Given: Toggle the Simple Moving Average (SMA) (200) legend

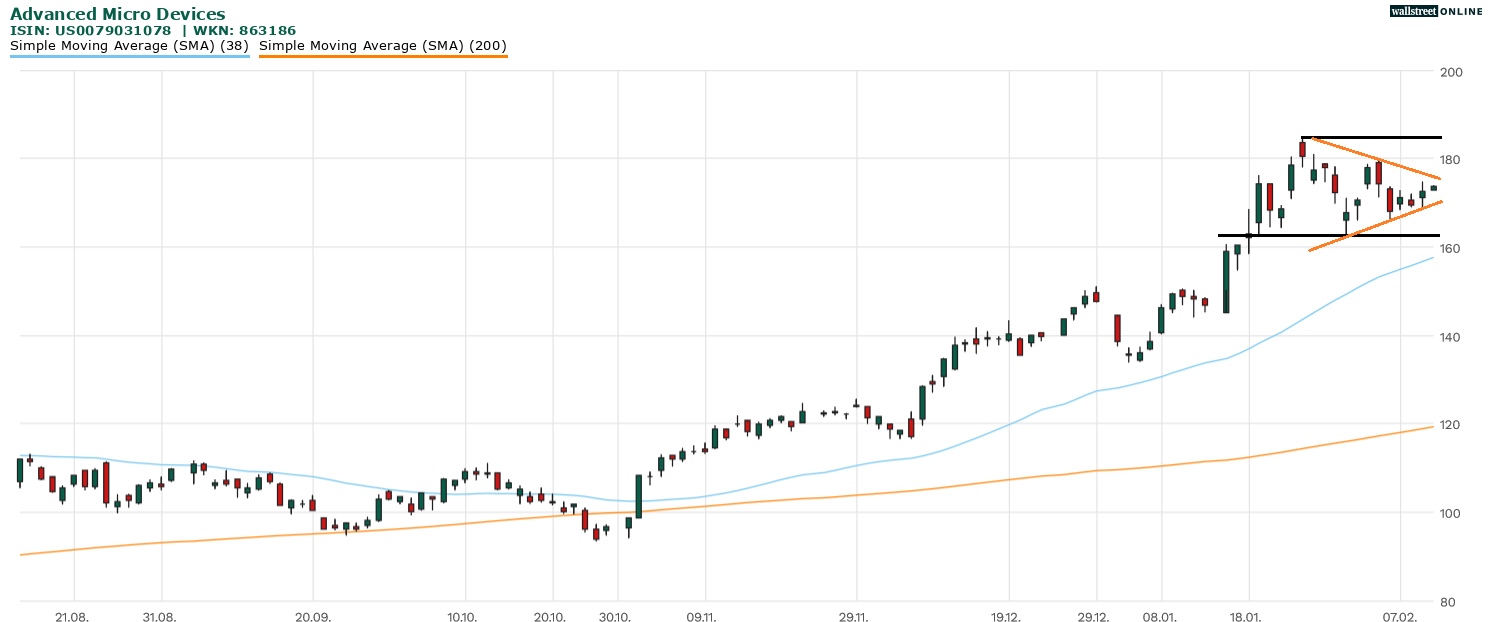Looking at the screenshot, I should [x=383, y=45].
